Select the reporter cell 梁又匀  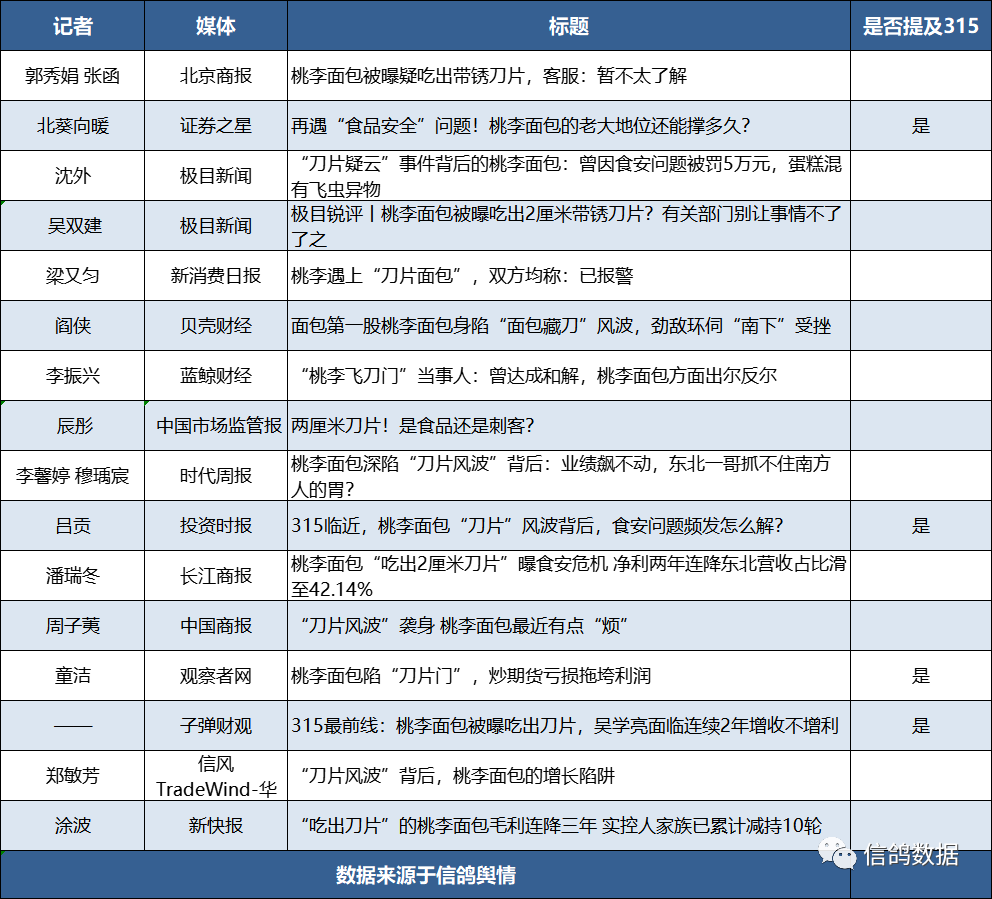tap(72, 276)
